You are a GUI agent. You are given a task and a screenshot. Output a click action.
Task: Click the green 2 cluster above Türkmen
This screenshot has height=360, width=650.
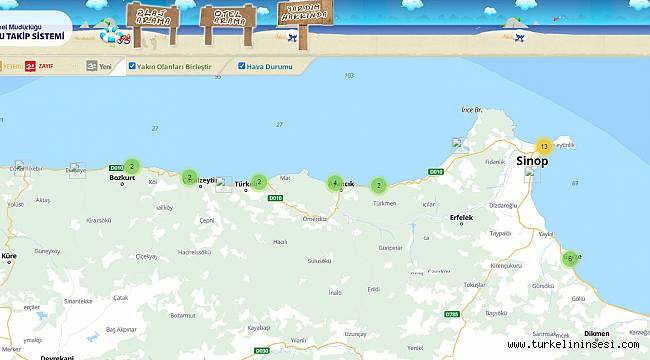(378, 186)
